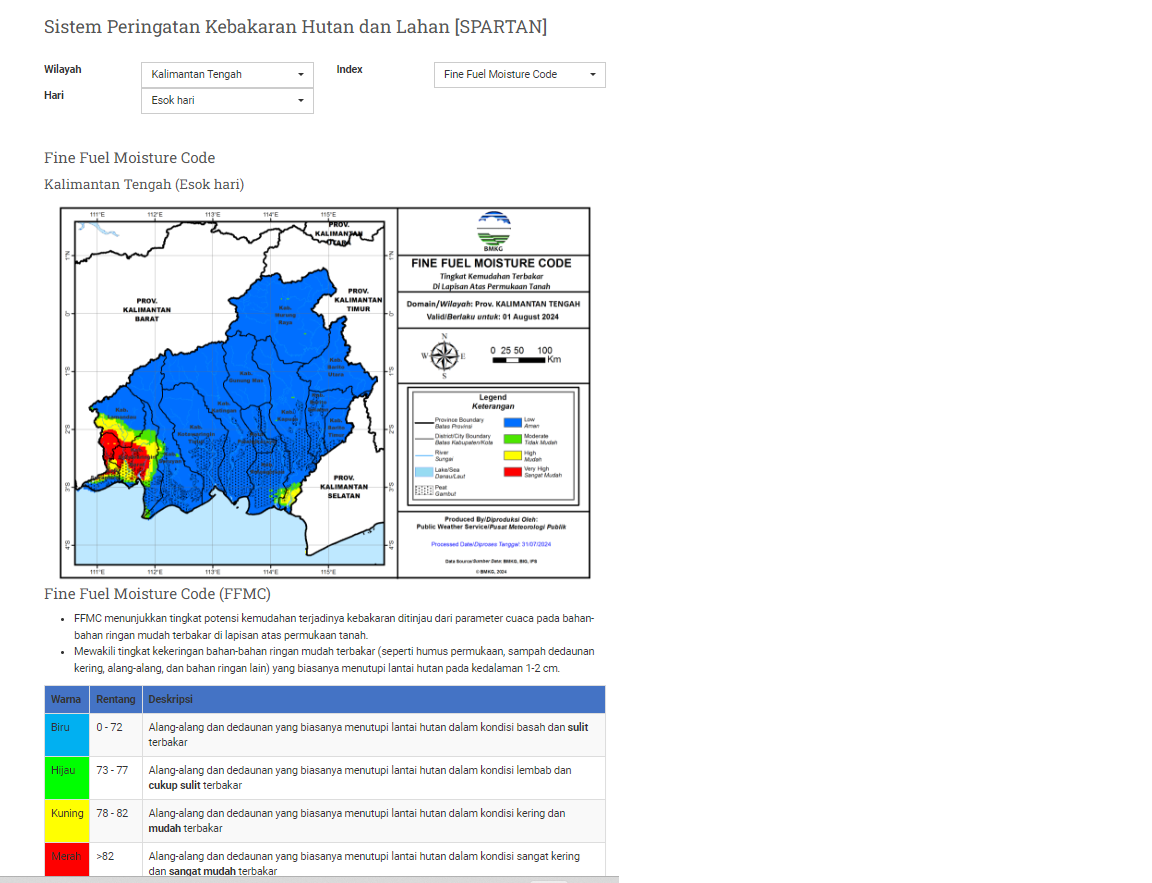Click the Hijau color cell in the table
Screen dimensions: 1152x883
[x=67, y=778]
